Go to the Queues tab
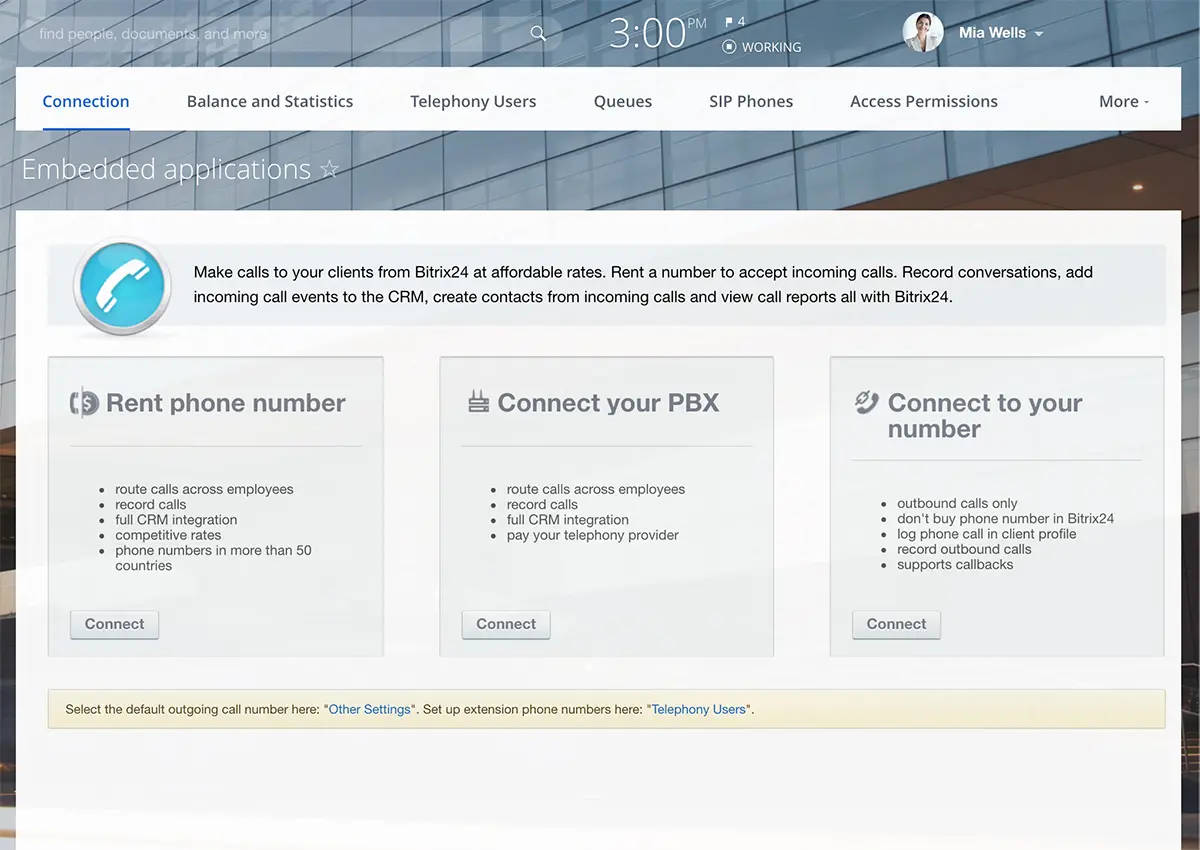Viewport: 1200px width, 850px height. pos(622,101)
